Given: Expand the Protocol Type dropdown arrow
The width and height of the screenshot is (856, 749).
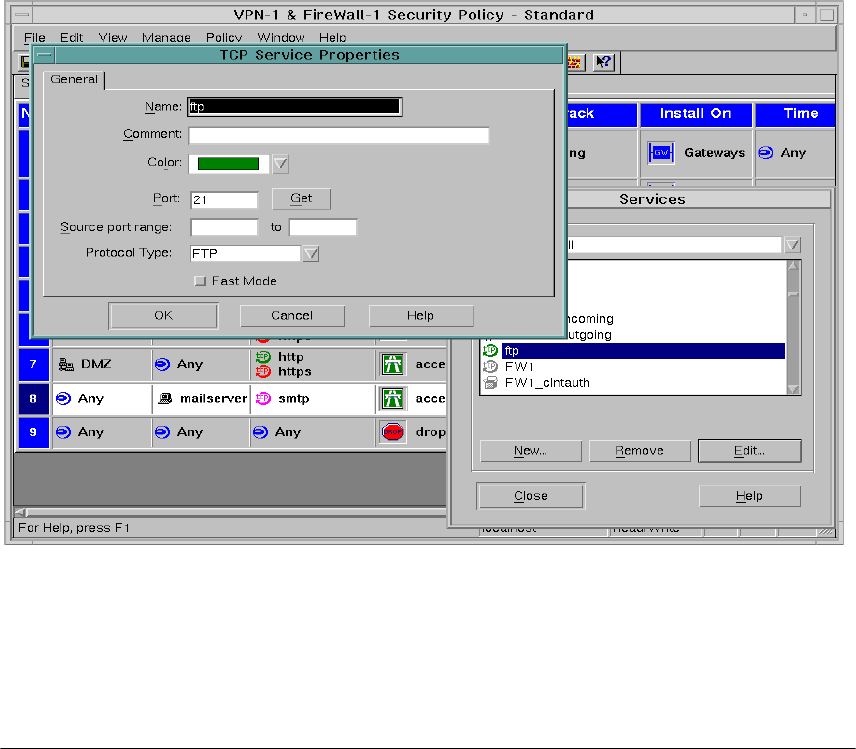Looking at the screenshot, I should (x=311, y=254).
